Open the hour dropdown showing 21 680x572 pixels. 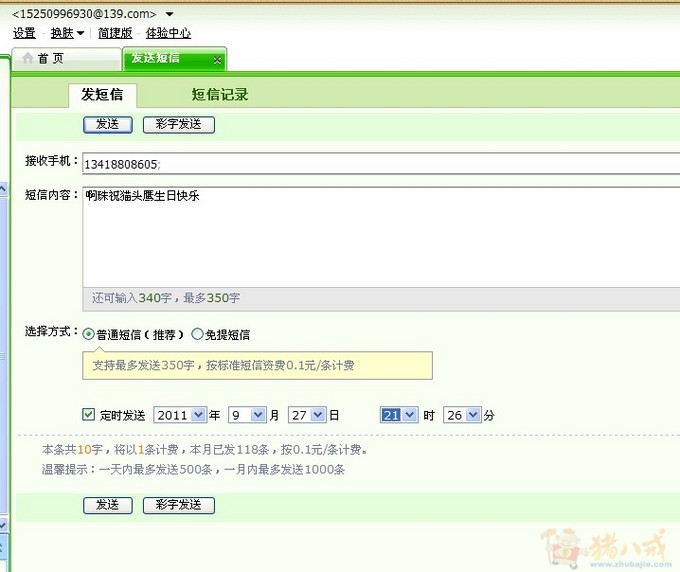click(399, 415)
